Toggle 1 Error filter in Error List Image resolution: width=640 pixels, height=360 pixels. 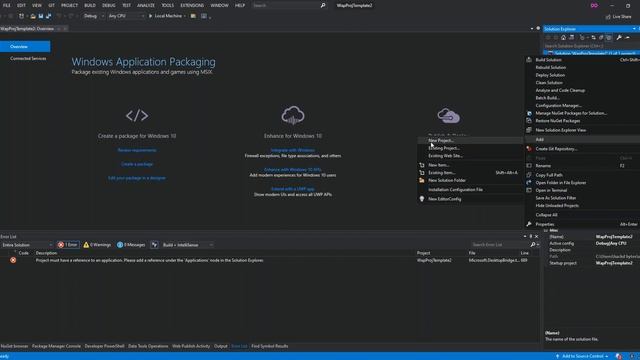[68, 245]
